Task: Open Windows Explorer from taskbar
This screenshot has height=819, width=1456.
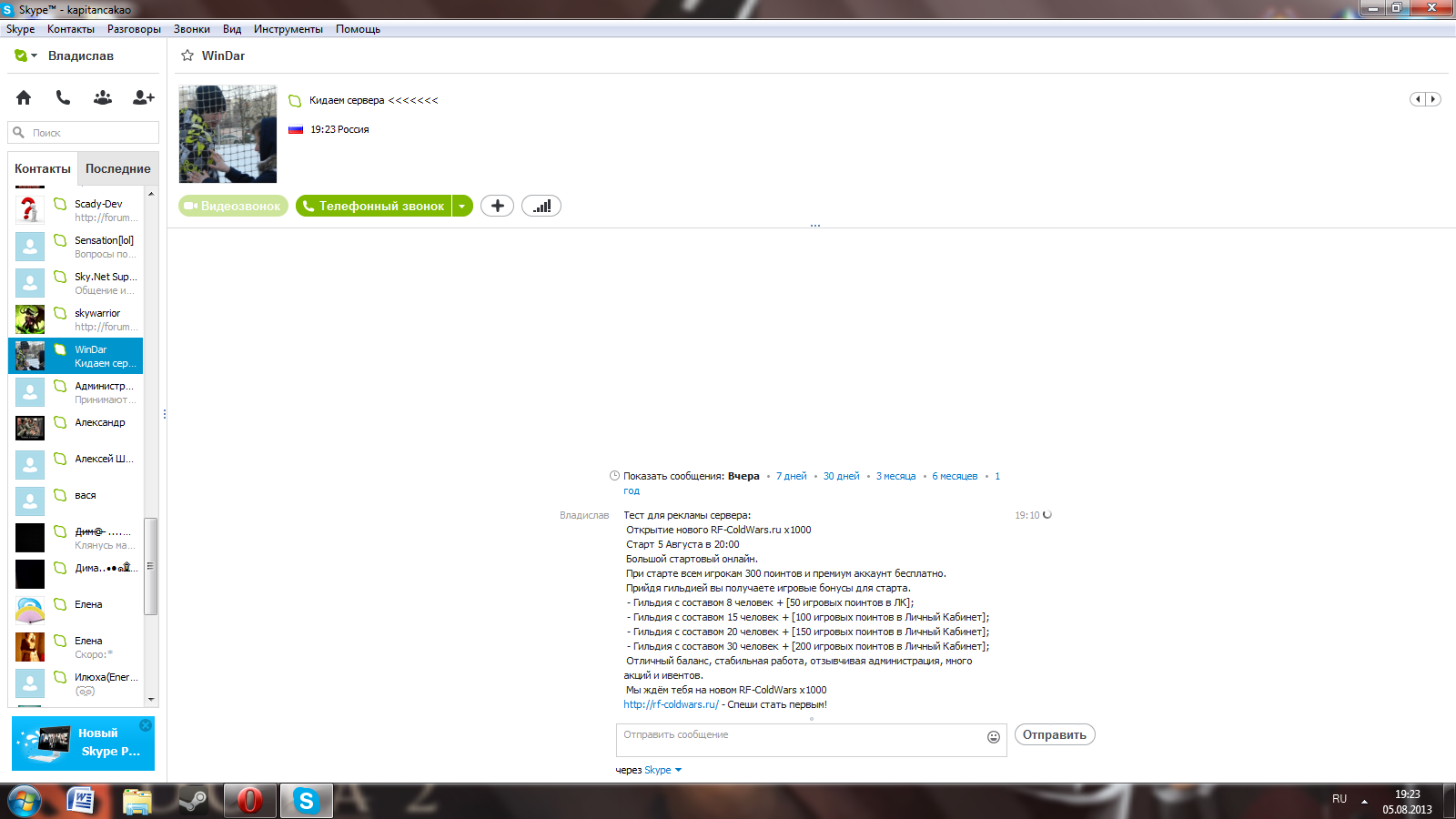Action: [137, 801]
